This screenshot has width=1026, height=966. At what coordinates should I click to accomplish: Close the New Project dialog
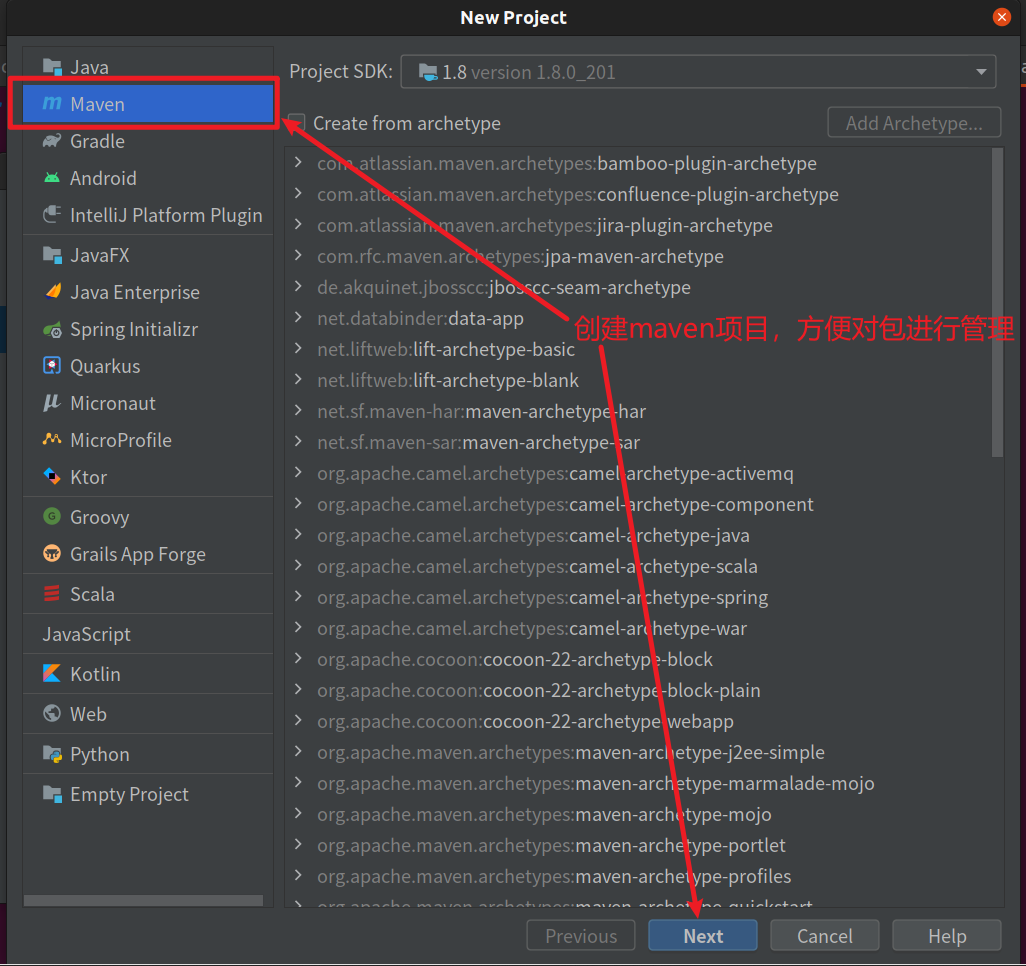tap(1001, 17)
